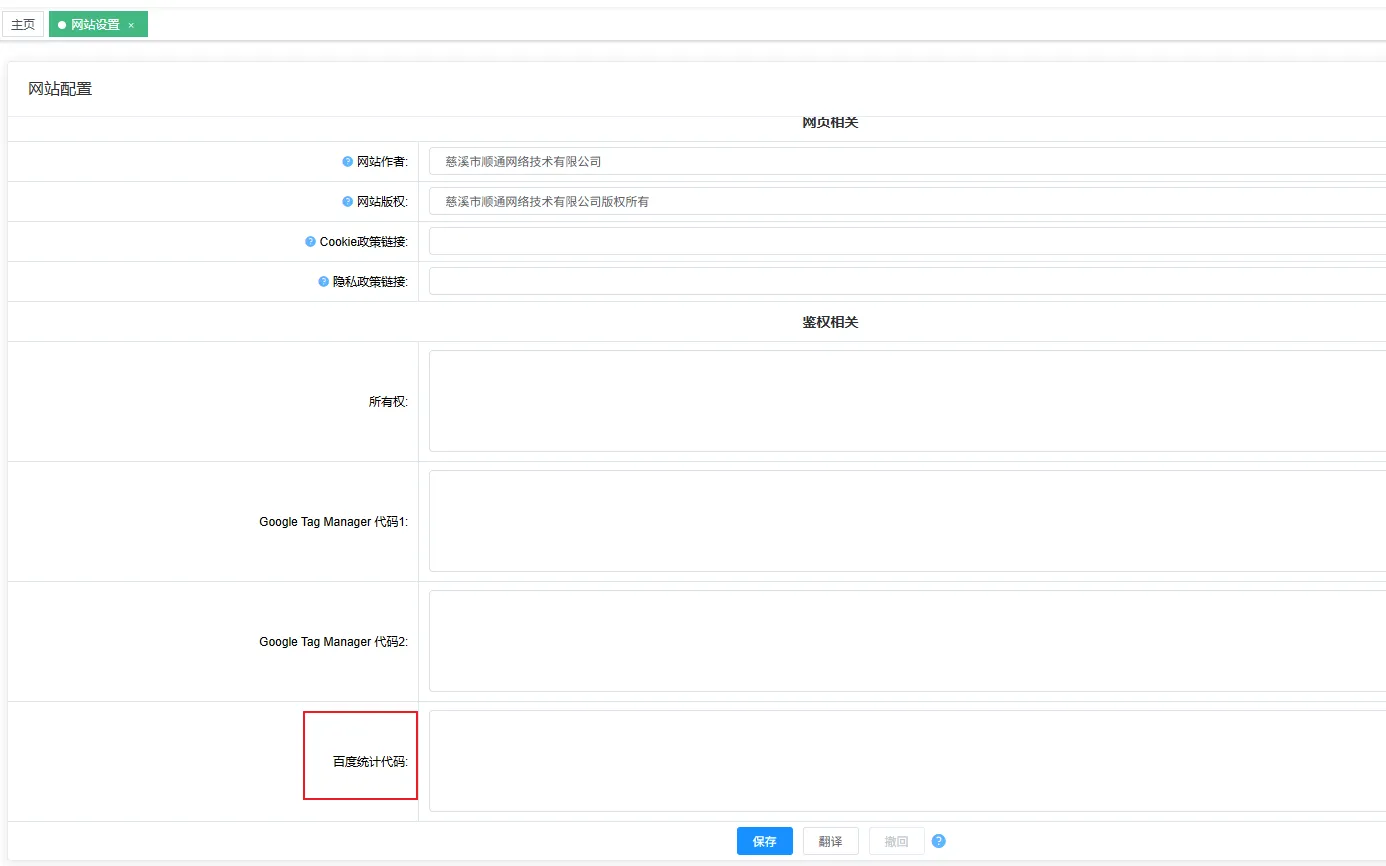This screenshot has height=866, width=1386.
Task: Focus the 百度统计代码 text area
Action: point(906,761)
